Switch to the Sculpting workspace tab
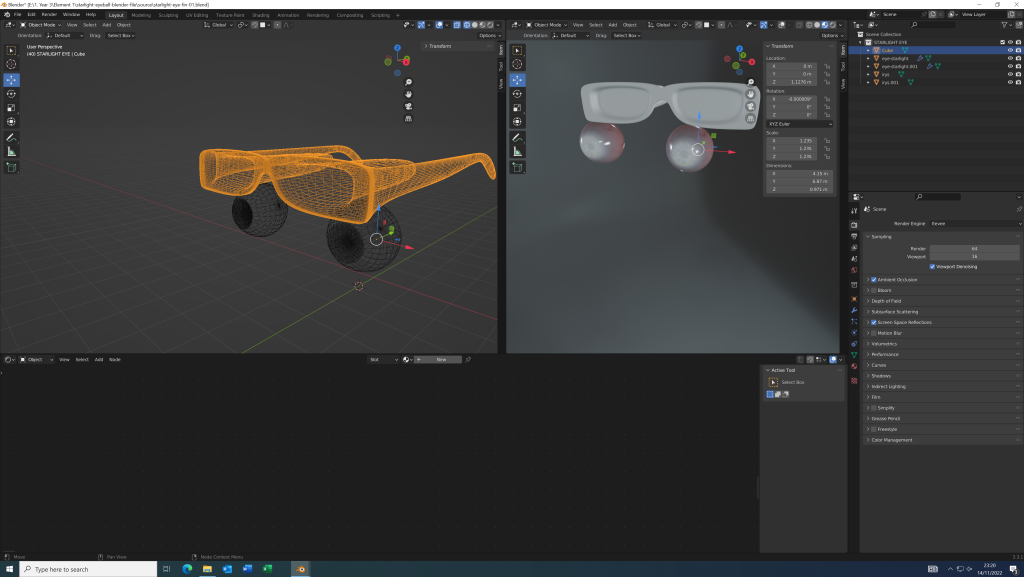1024x577 pixels. tap(169, 15)
